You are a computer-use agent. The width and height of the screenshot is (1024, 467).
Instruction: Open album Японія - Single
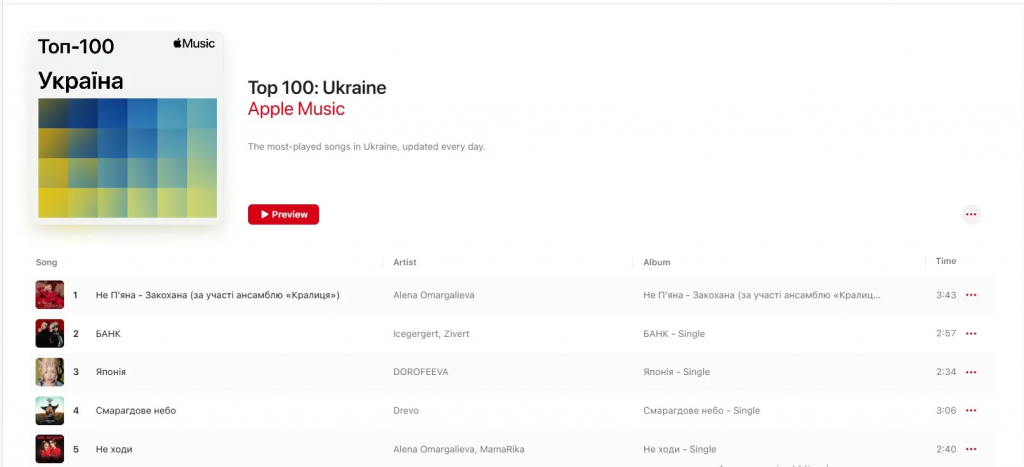point(677,372)
